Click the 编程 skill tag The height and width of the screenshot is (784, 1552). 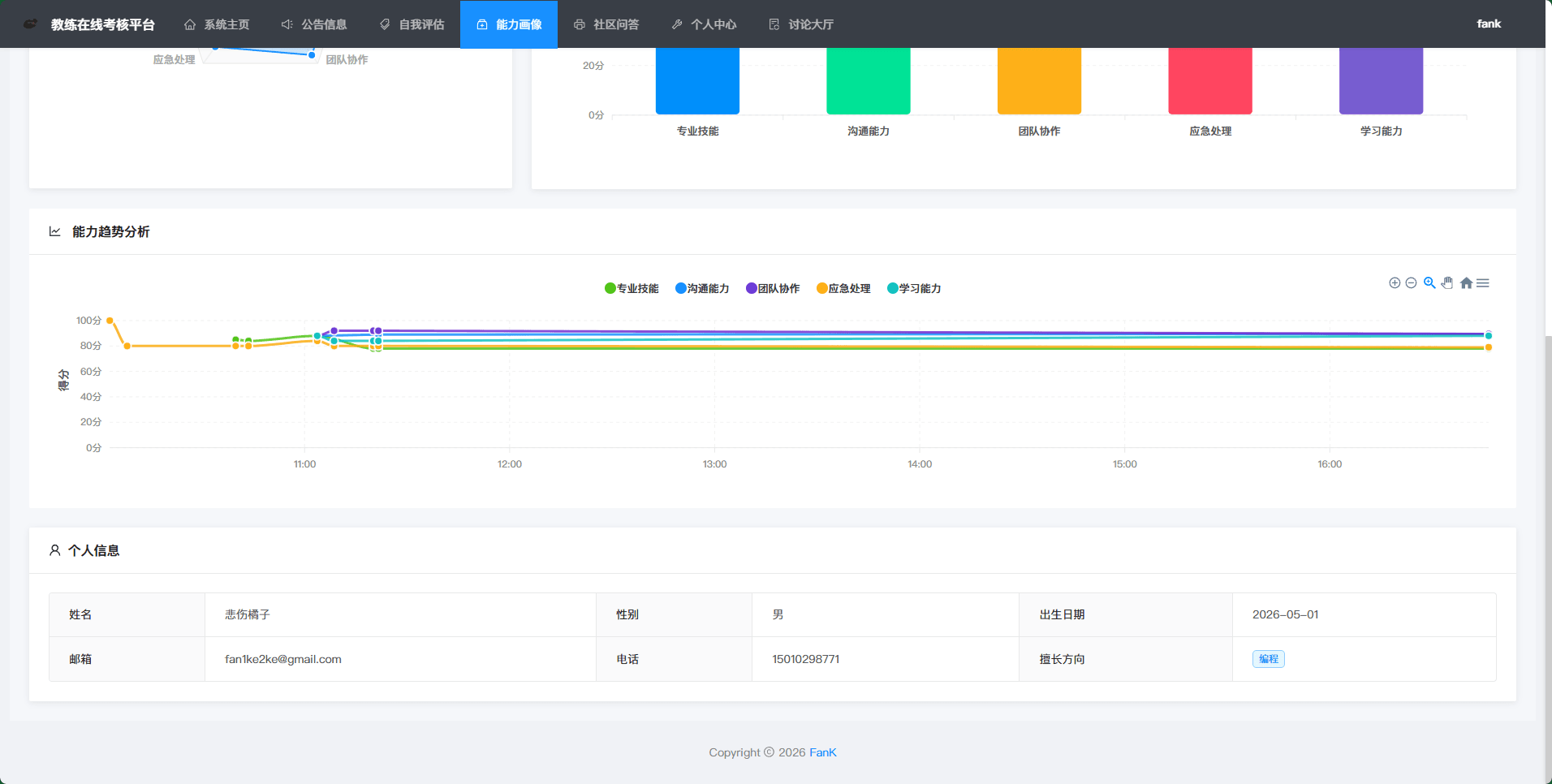1268,659
